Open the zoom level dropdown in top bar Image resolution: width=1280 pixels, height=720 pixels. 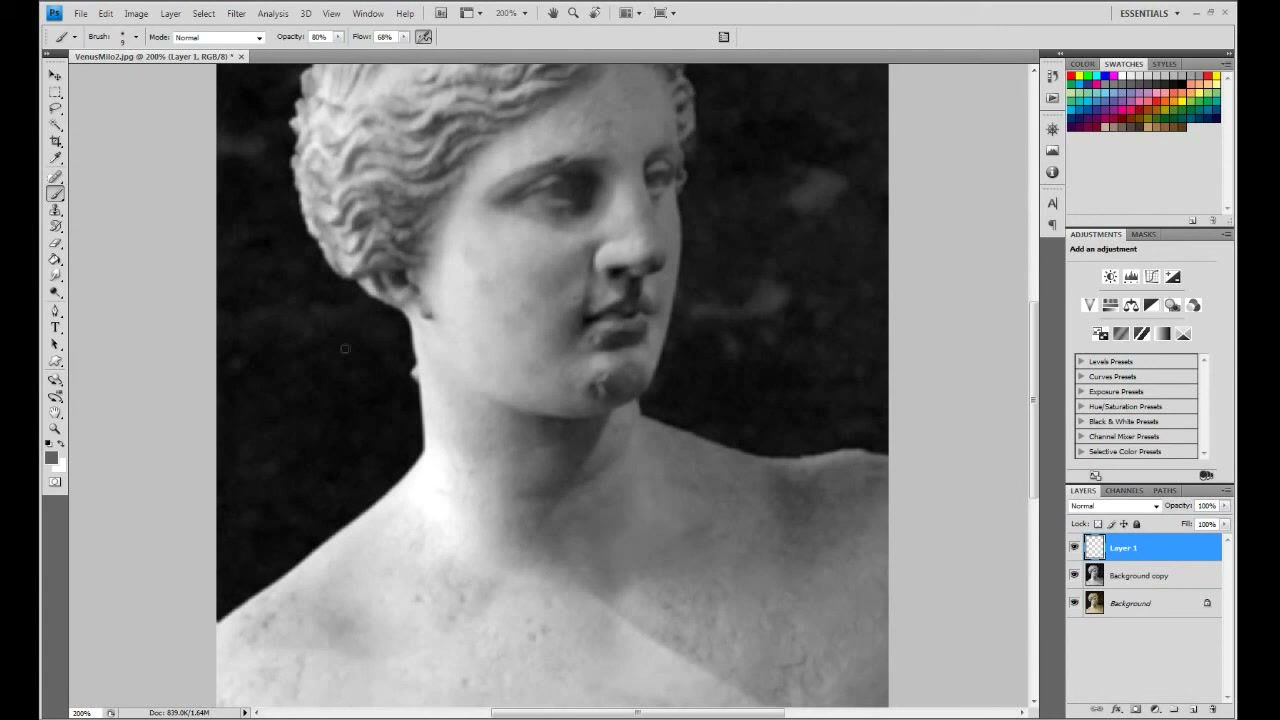(510, 13)
